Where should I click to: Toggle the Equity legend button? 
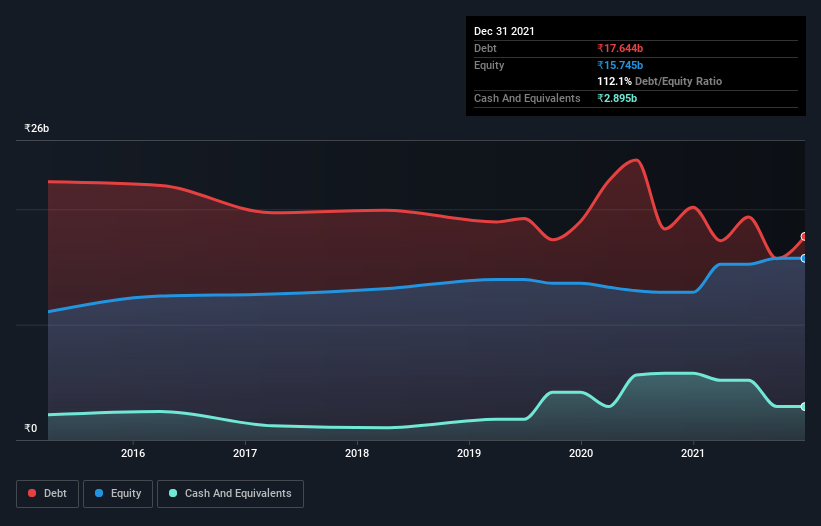point(118,494)
